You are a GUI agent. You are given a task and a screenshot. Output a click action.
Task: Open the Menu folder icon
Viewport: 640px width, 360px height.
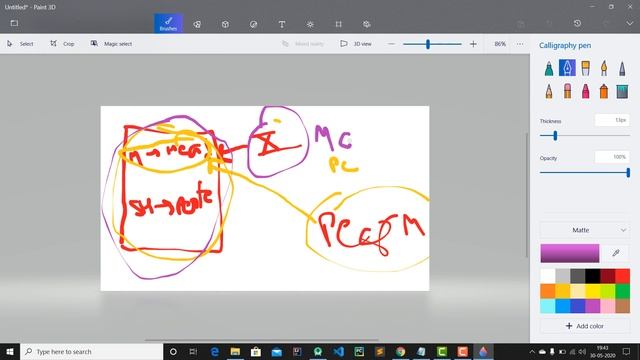[x=14, y=23]
